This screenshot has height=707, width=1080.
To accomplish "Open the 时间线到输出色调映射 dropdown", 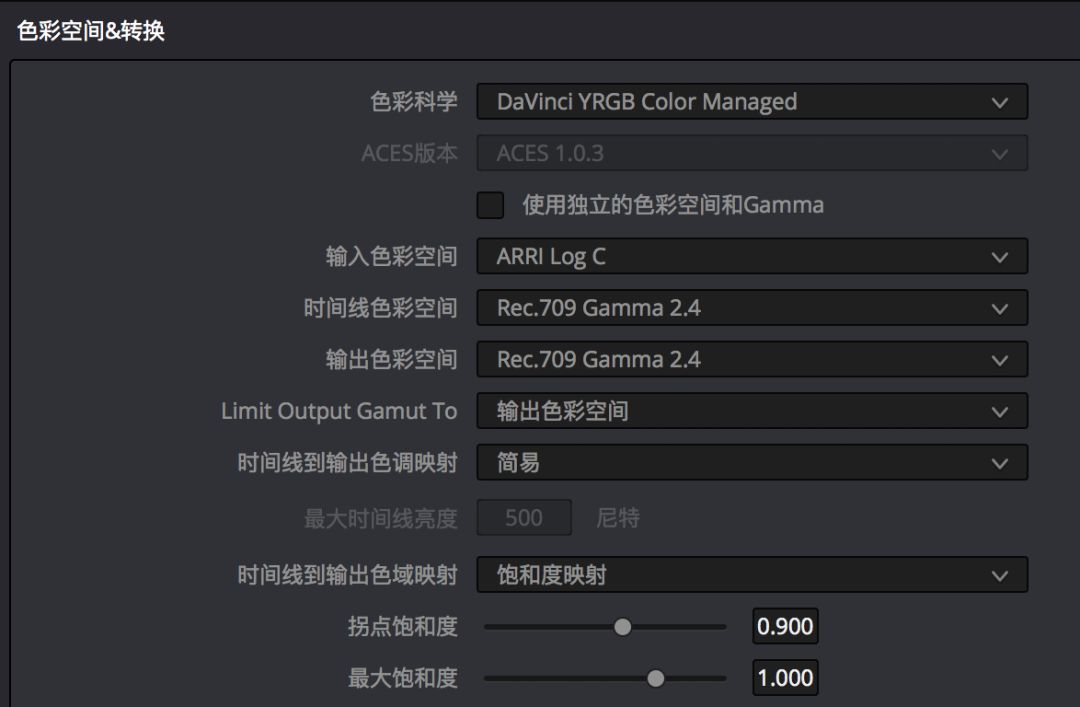I will [x=752, y=462].
